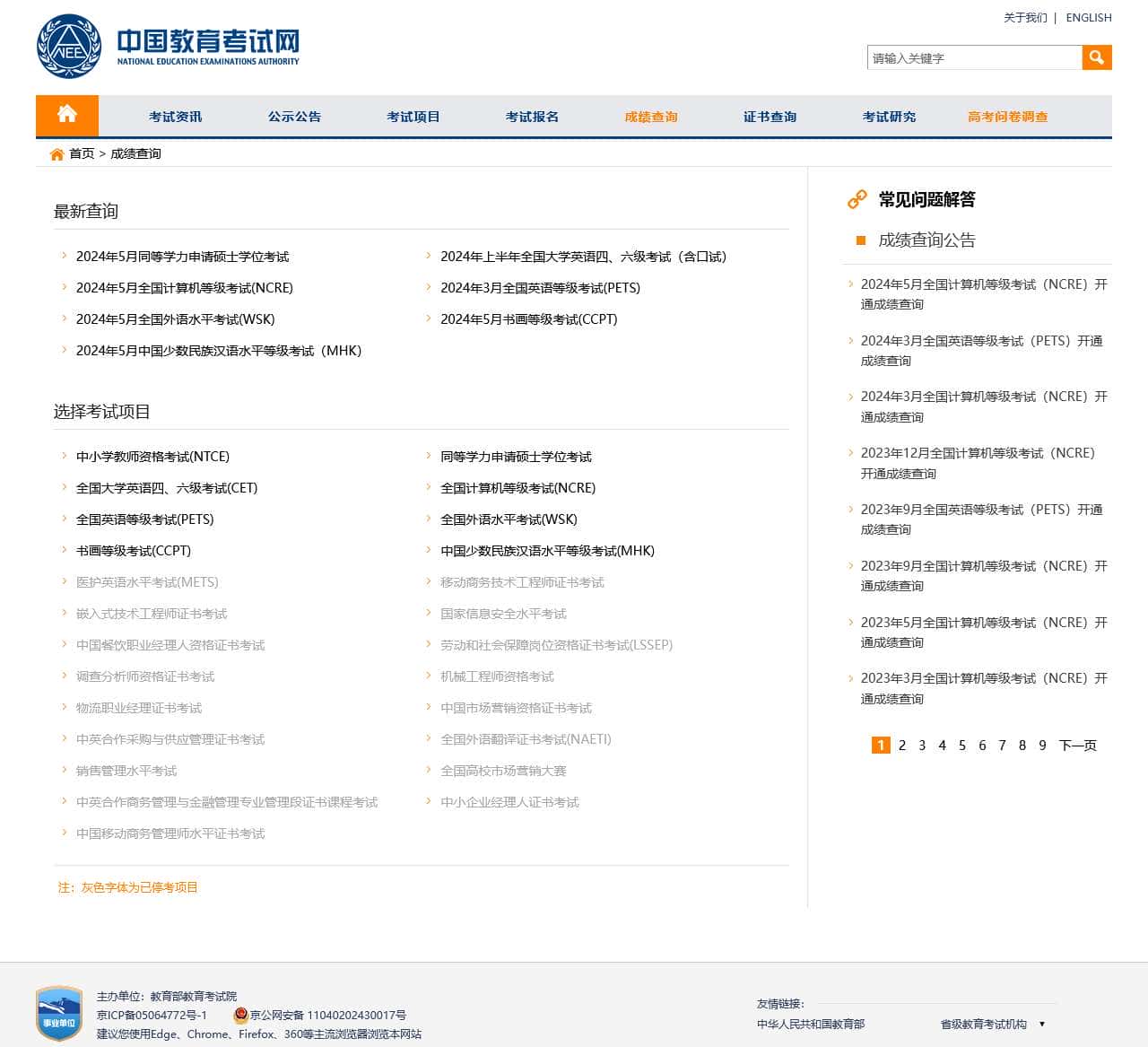Open the 高考问卷调查 menu item
1148x1047 pixels.
(x=1005, y=116)
